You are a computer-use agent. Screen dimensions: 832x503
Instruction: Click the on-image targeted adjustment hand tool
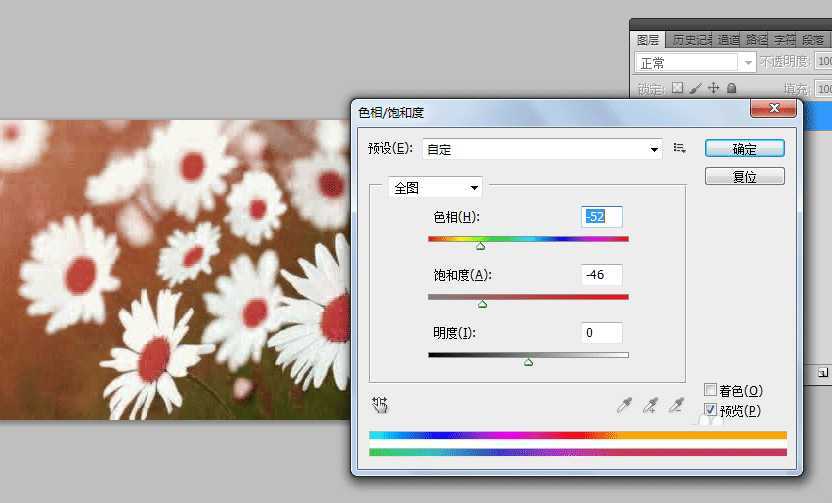click(x=380, y=404)
